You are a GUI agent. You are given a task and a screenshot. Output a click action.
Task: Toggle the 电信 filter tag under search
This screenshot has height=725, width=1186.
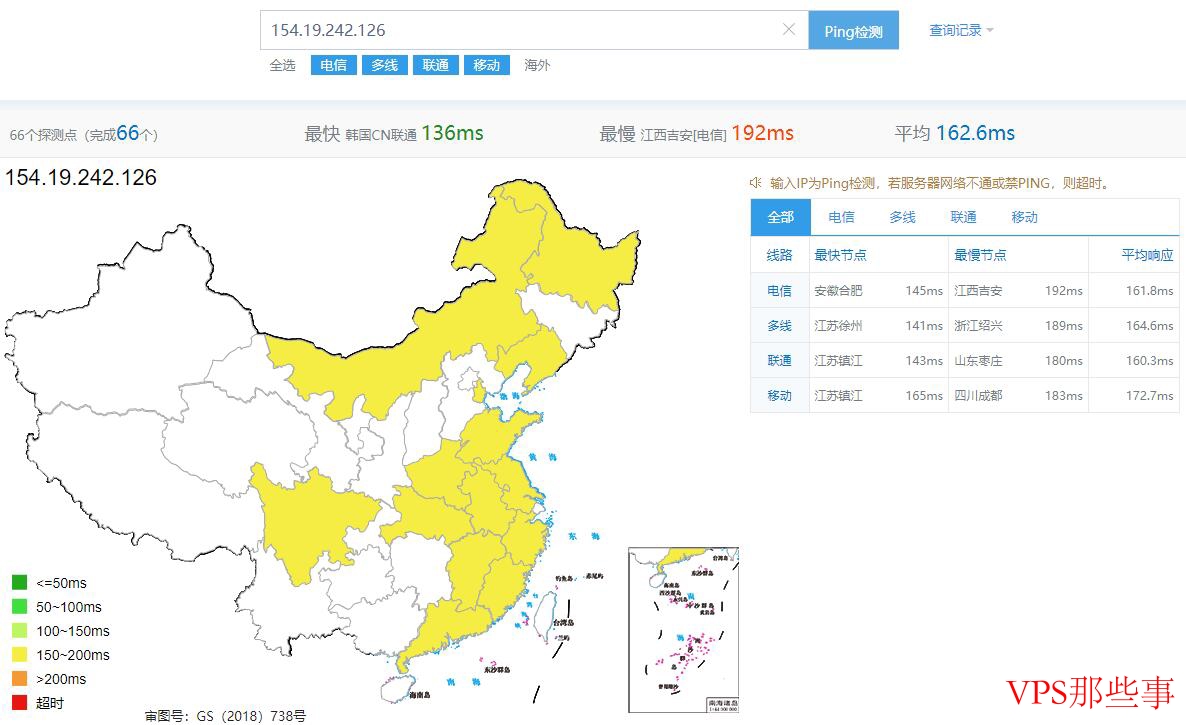point(334,65)
